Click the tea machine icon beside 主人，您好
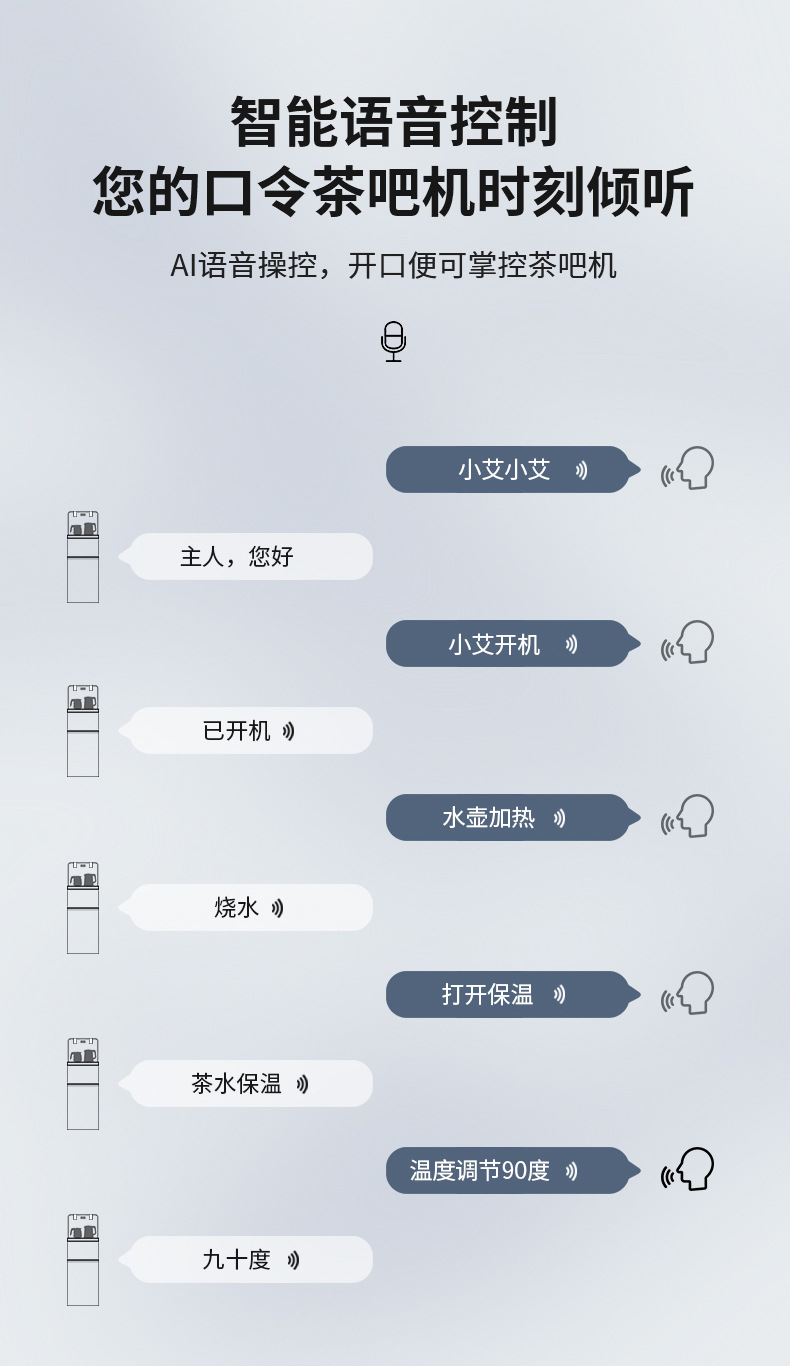Viewport: 790px width, 1366px height. tap(83, 557)
